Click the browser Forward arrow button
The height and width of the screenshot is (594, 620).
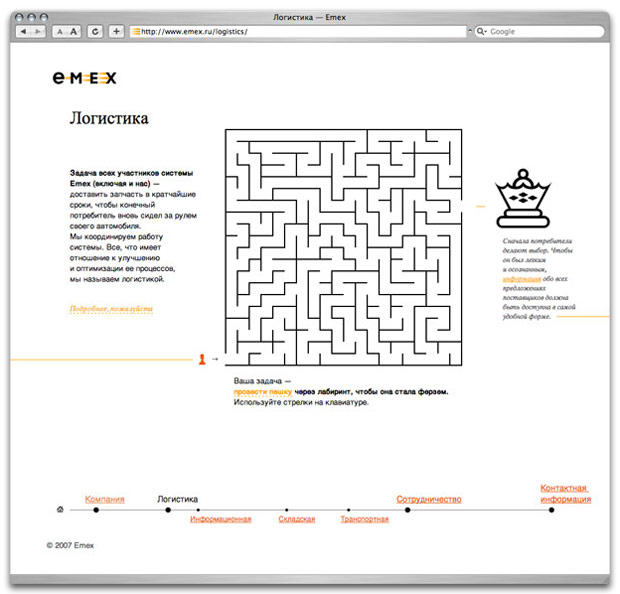(x=39, y=32)
